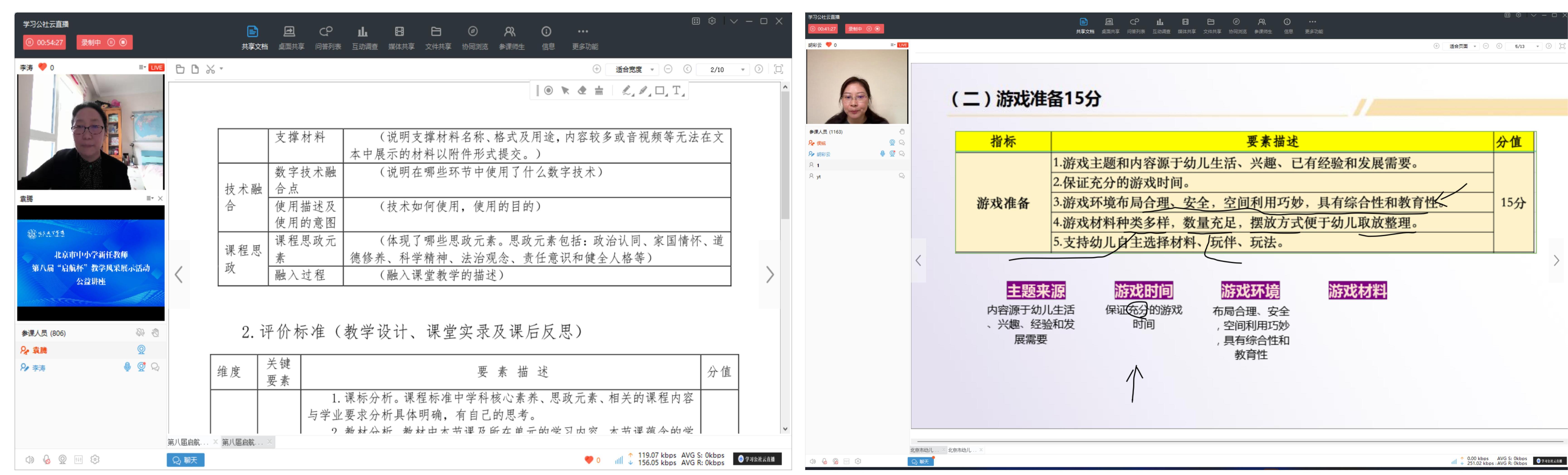The width and height of the screenshot is (1568, 475).
Task: Click the left document vertical scrollbar thumb
Action: [x=785, y=155]
